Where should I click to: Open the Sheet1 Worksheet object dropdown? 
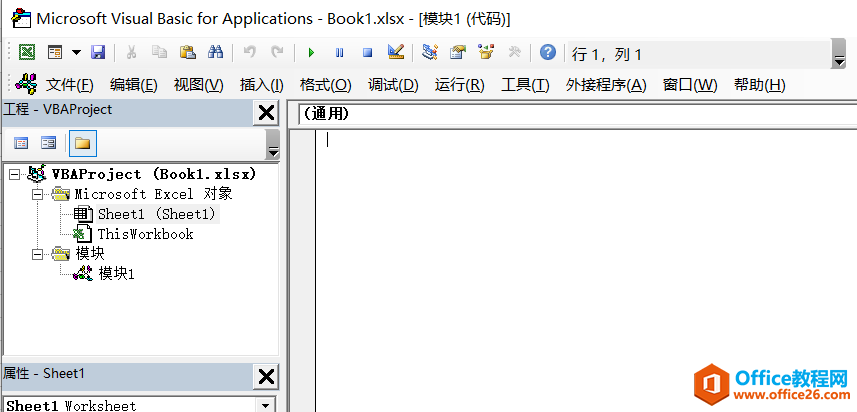pos(266,405)
